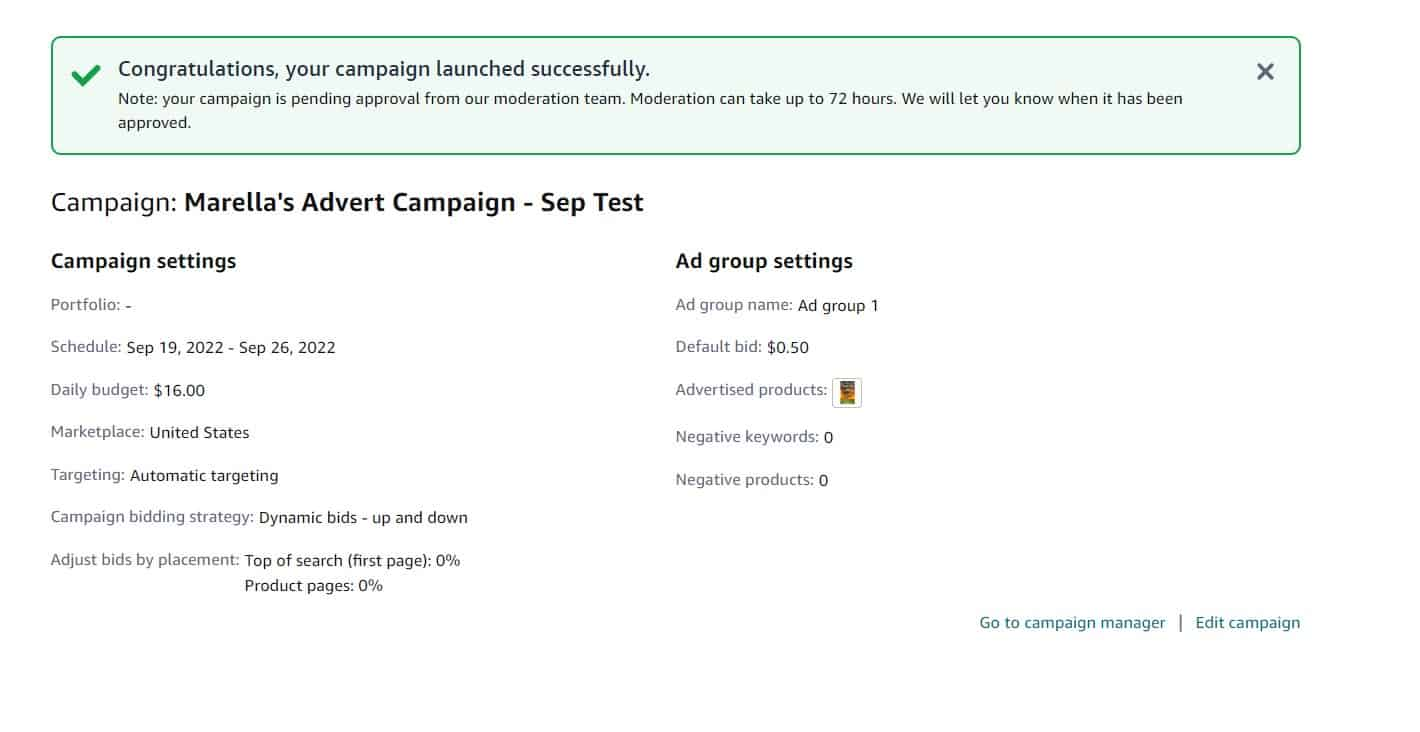The image size is (1420, 732).
Task: Click the $16.00 daily budget value
Action: click(179, 391)
